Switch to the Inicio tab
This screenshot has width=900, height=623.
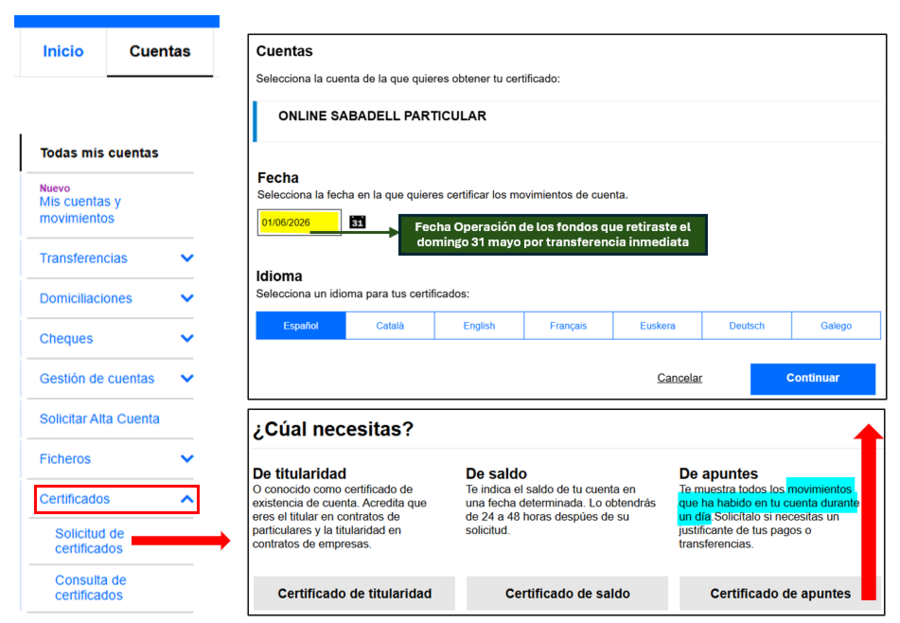63,52
